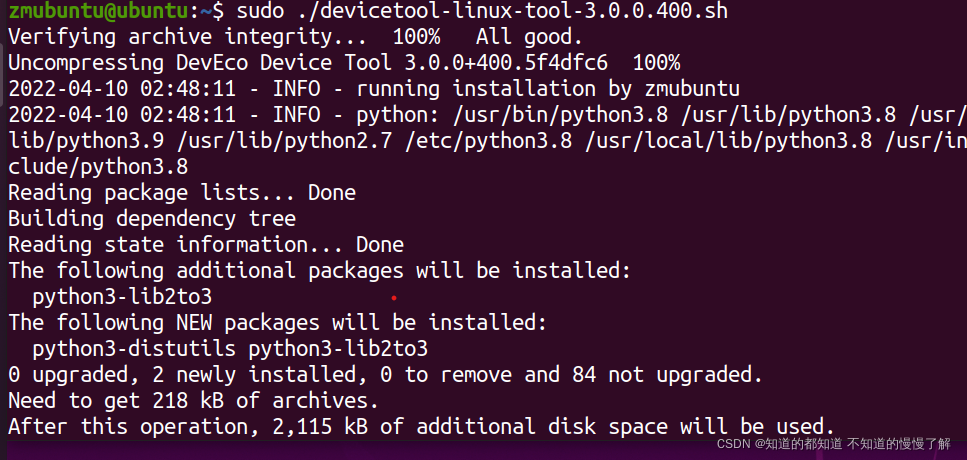Click the "Building dependency tree" line

pos(151,218)
